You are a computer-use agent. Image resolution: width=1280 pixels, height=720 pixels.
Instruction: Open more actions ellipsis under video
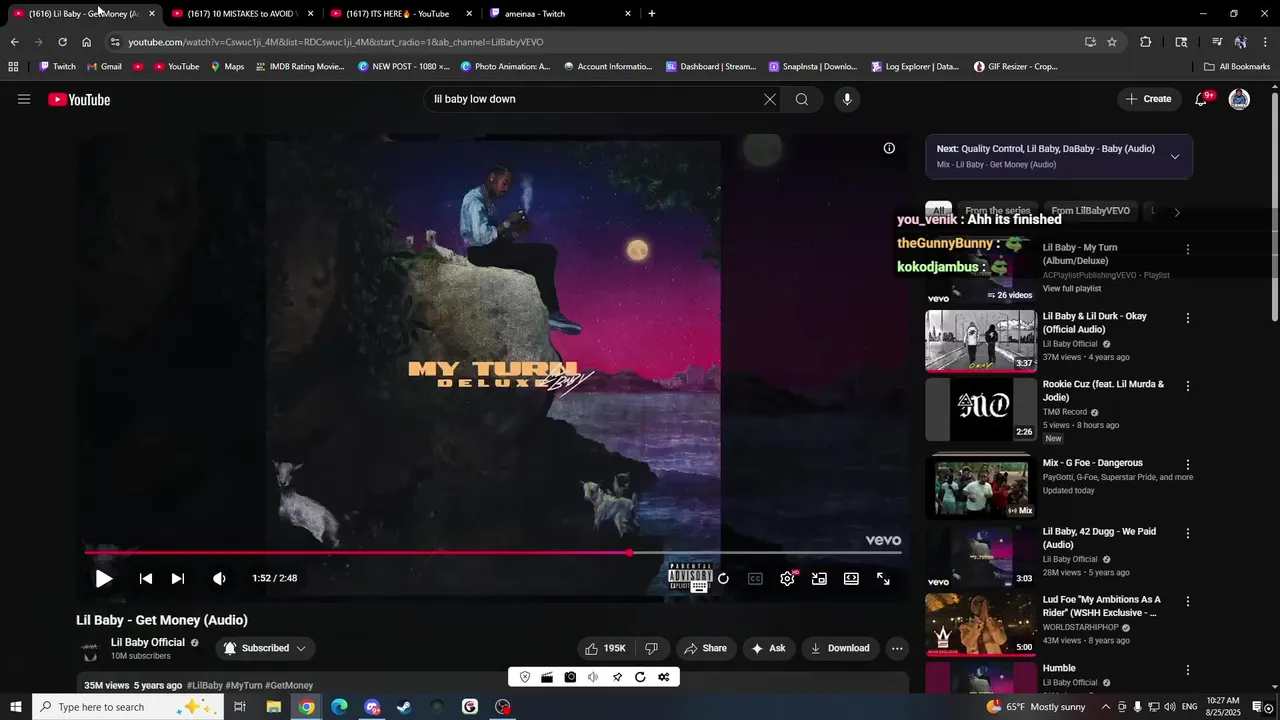(x=897, y=648)
